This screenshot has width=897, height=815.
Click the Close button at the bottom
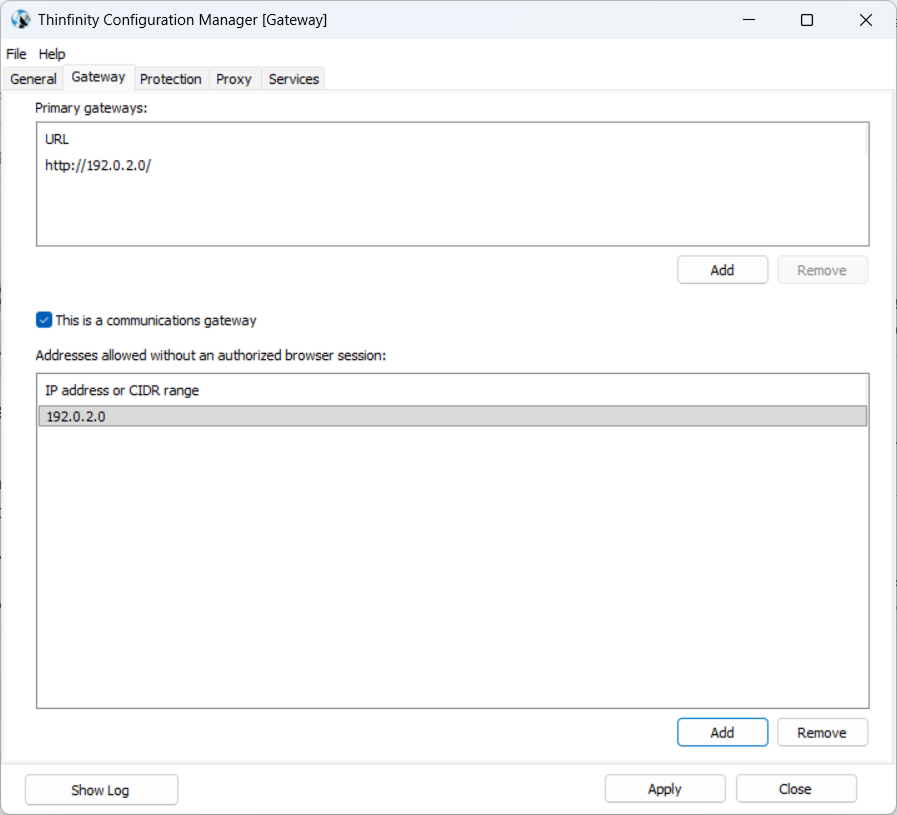point(796,789)
